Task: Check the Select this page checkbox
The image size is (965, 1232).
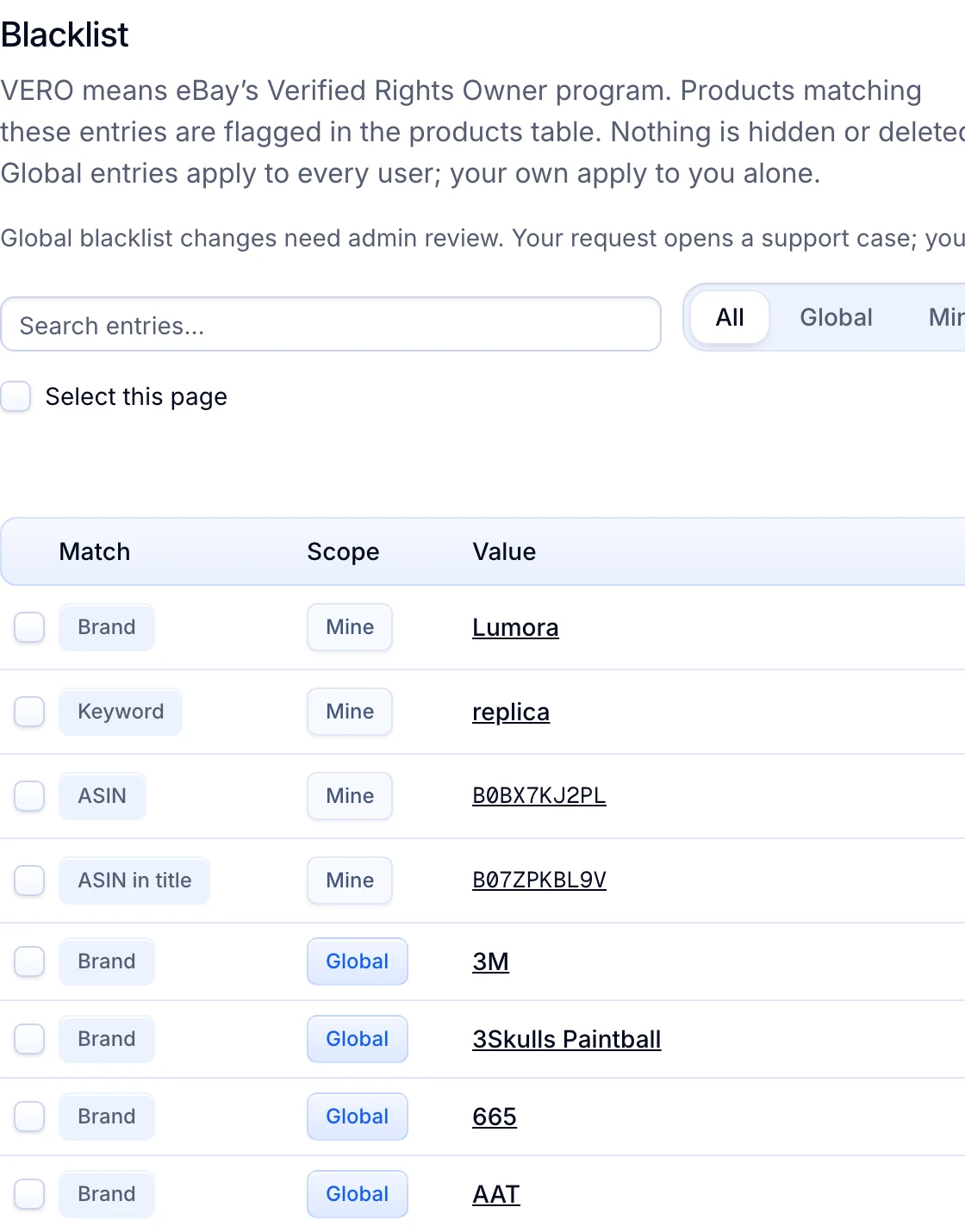Action: (x=16, y=396)
